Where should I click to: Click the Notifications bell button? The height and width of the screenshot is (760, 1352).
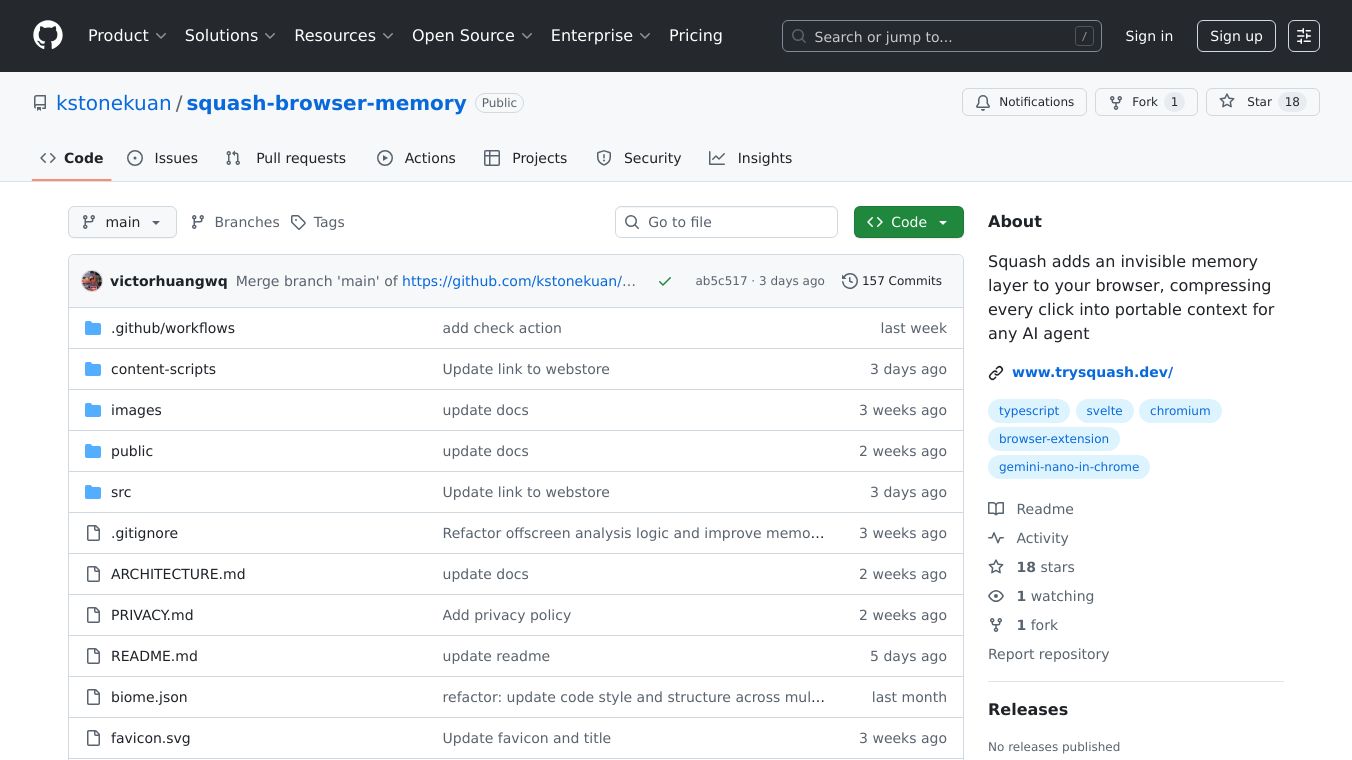pyautogui.click(x=1024, y=102)
